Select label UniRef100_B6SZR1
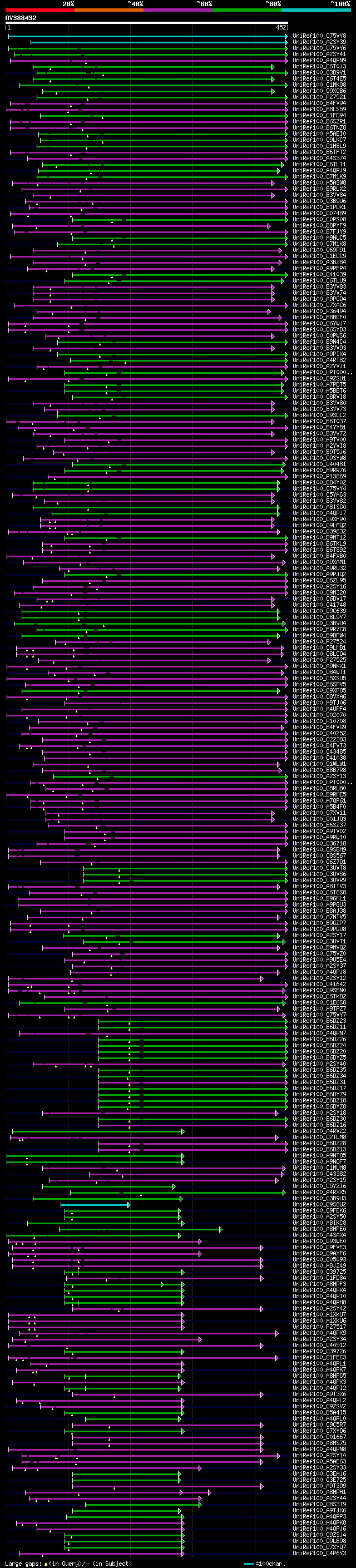Viewport: 356px width, 1568px height. (x=319, y=121)
